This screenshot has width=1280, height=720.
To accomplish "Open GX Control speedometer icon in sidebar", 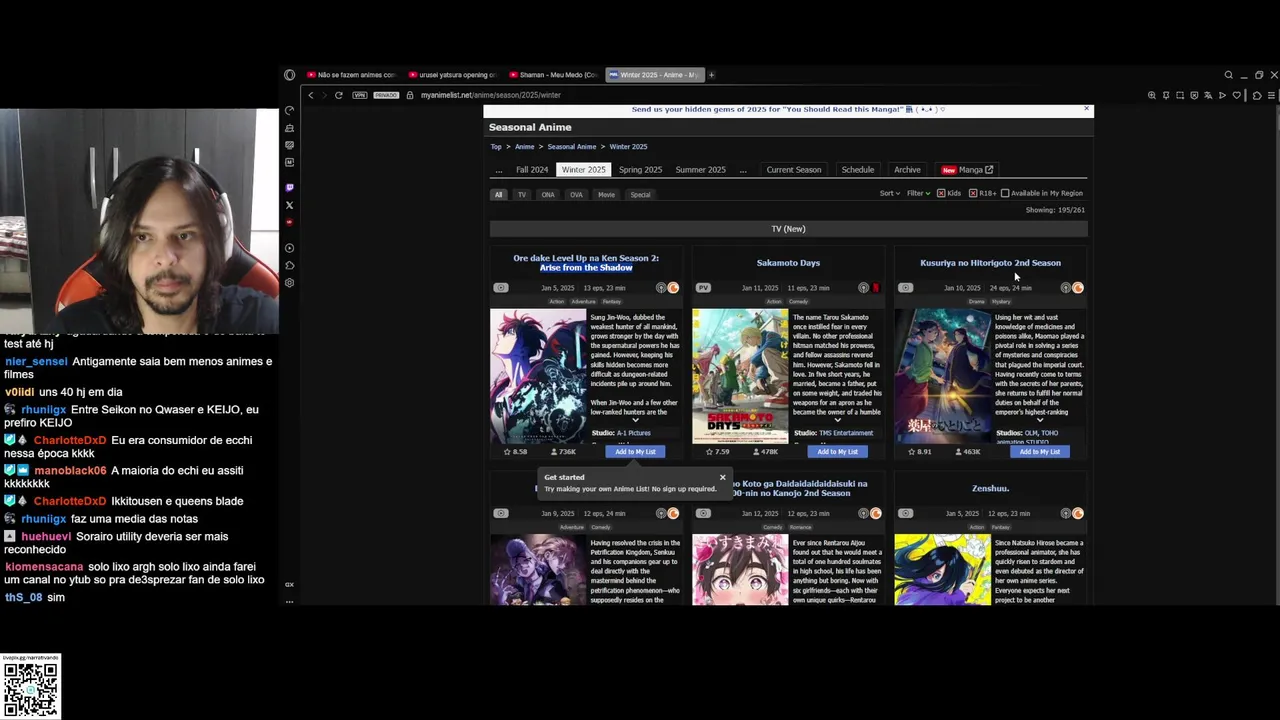I will (290, 110).
